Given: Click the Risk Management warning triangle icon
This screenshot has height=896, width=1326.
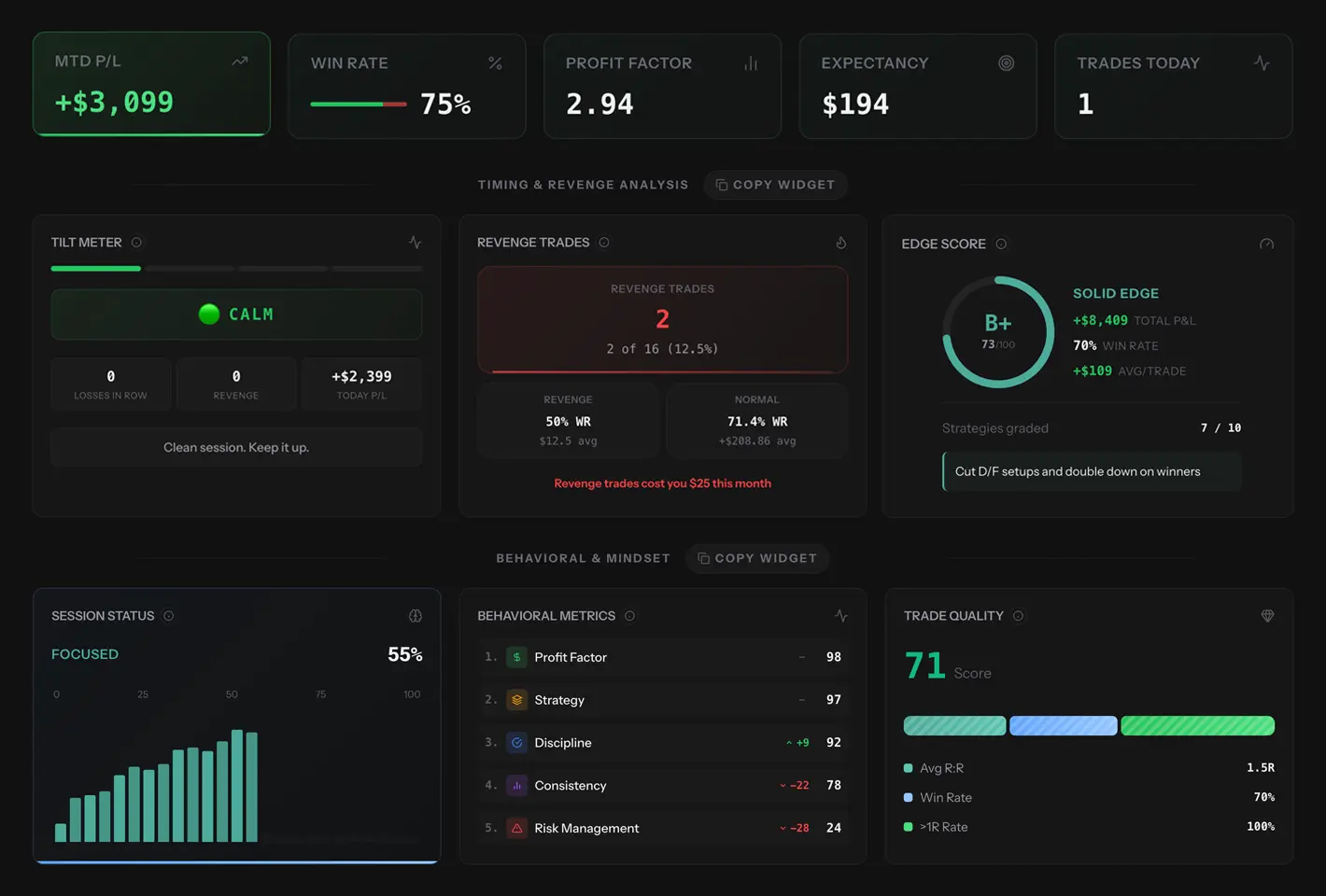Looking at the screenshot, I should [516, 828].
